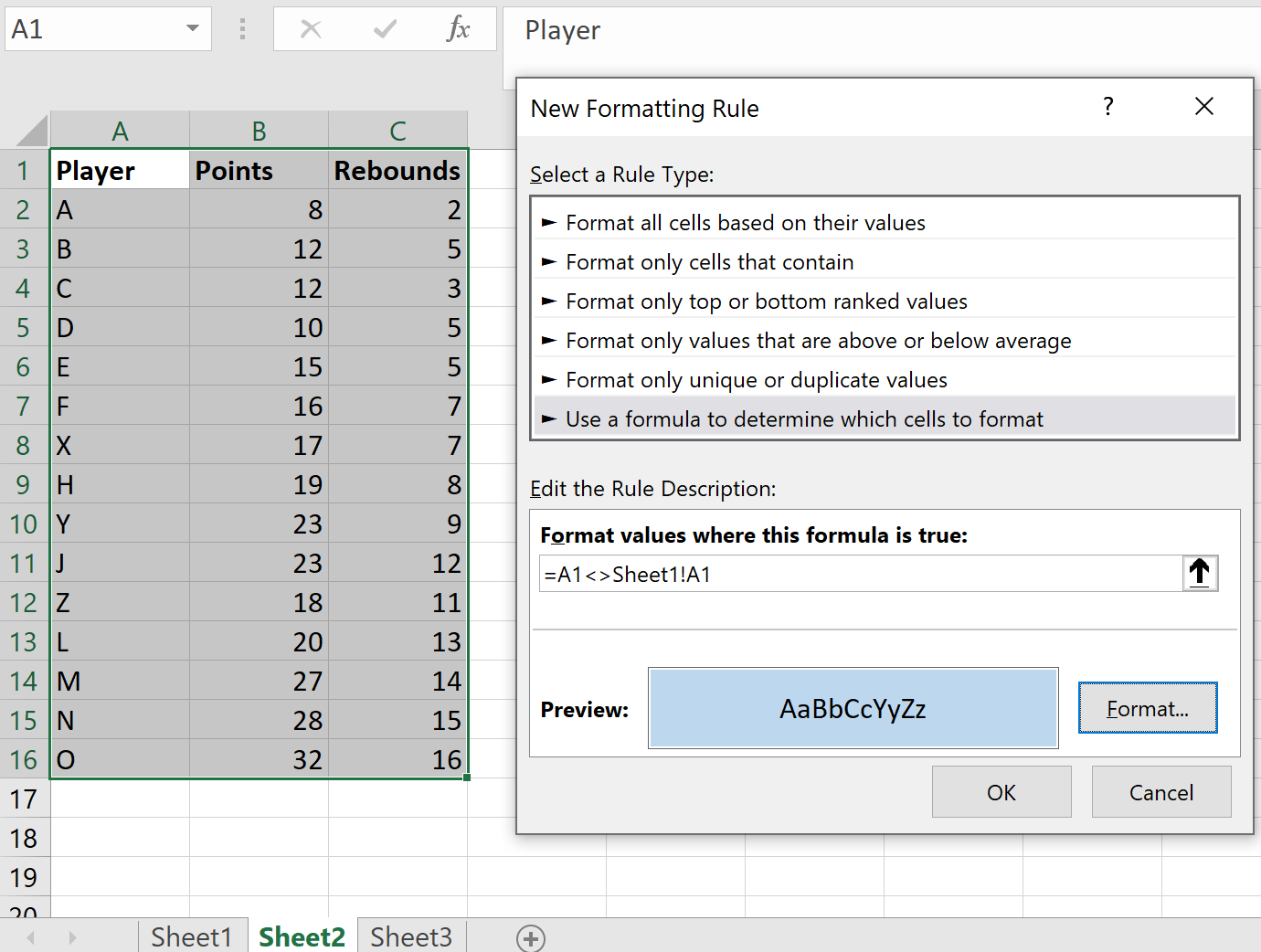
Task: Open the Format... dialog button
Action: click(x=1148, y=707)
